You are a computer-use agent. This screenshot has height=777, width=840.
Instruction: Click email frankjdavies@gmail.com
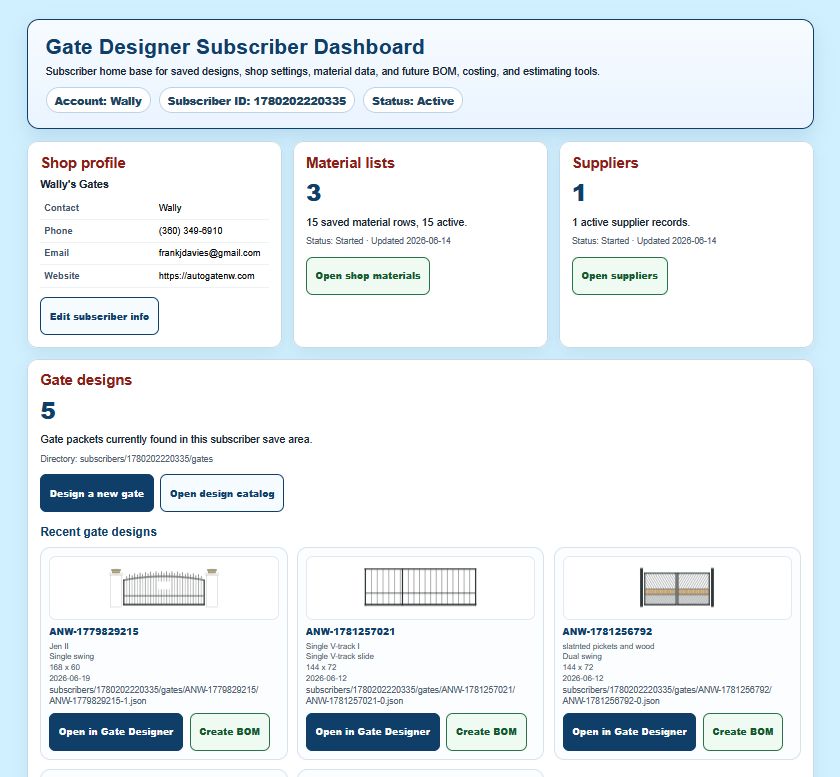pos(209,253)
